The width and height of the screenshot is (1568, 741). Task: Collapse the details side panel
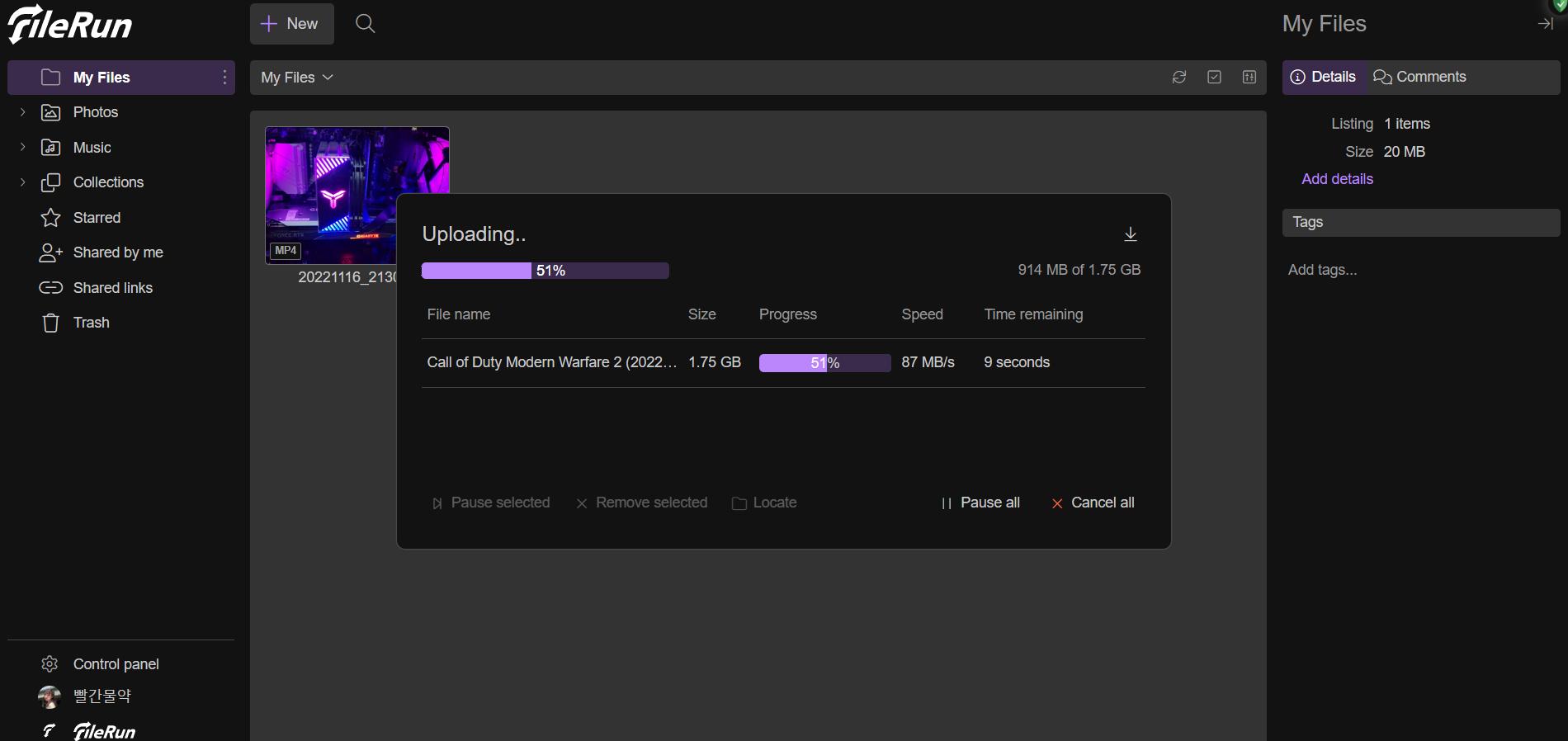tap(1545, 24)
